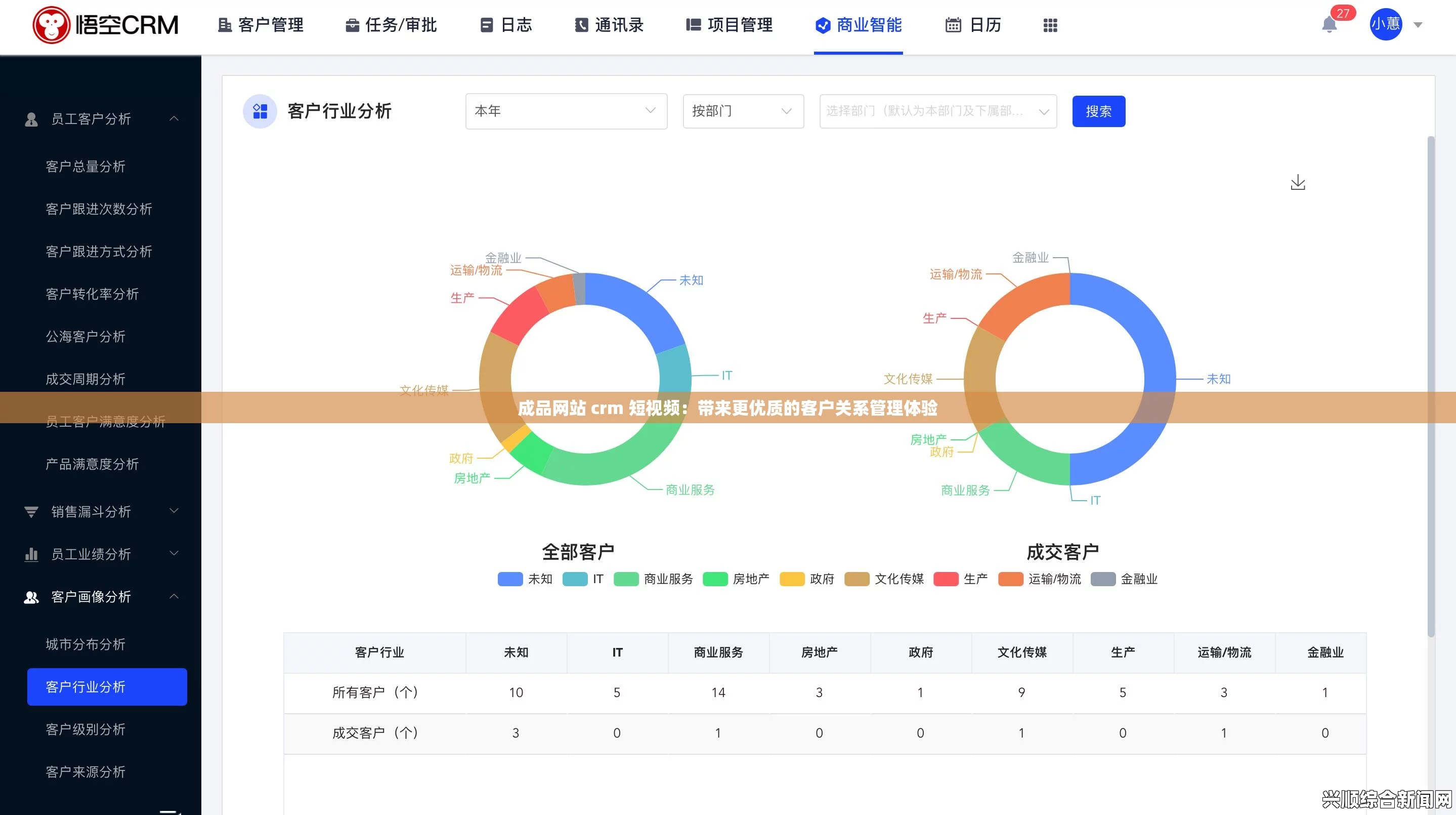
Task: Click the 商业智能 shield icon
Action: (823, 25)
